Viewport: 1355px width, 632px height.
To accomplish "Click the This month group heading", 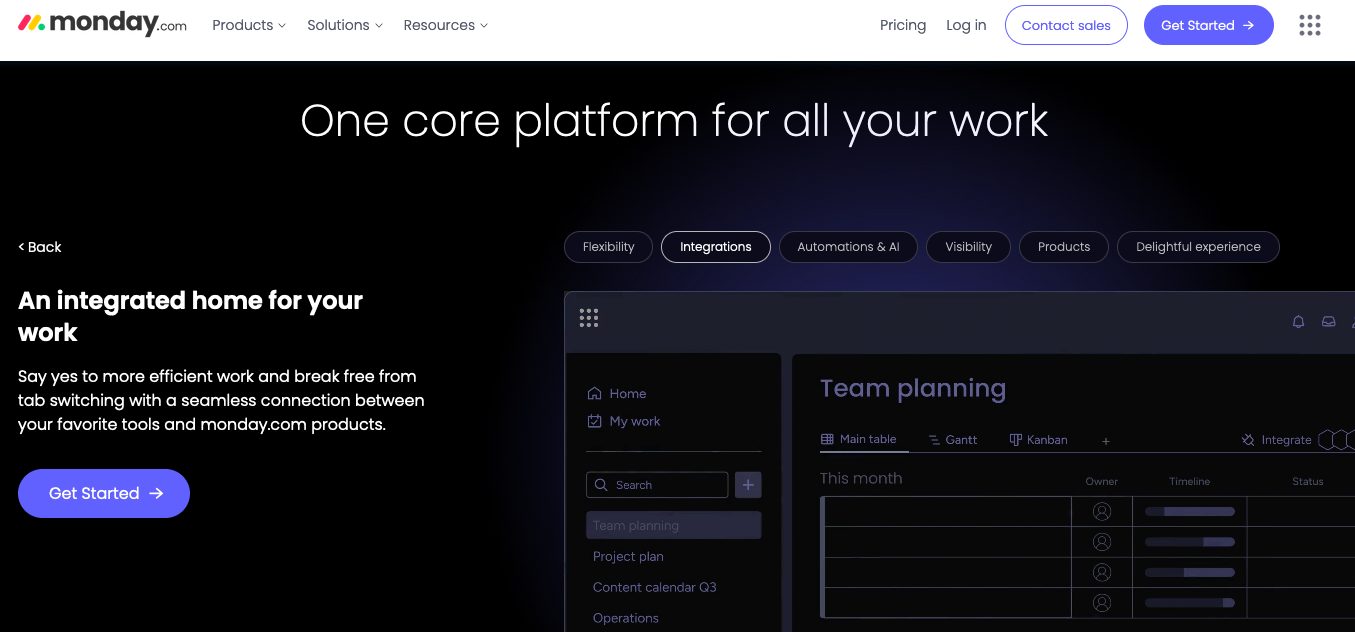I will point(861,478).
